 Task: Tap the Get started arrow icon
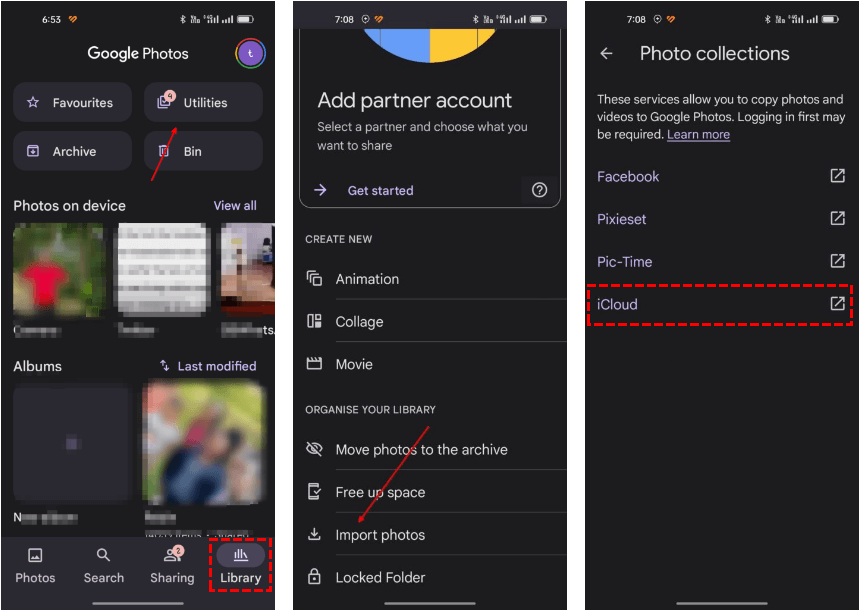[x=320, y=190]
